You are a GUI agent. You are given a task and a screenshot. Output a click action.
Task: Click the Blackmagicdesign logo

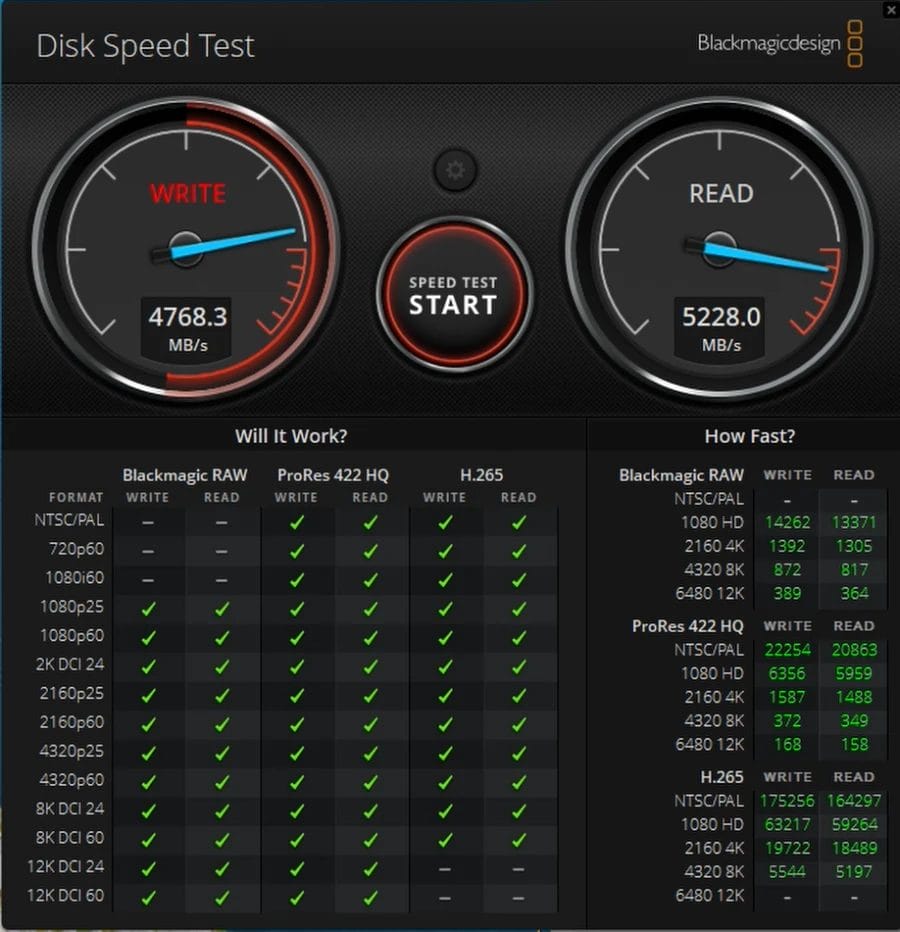(x=768, y=45)
